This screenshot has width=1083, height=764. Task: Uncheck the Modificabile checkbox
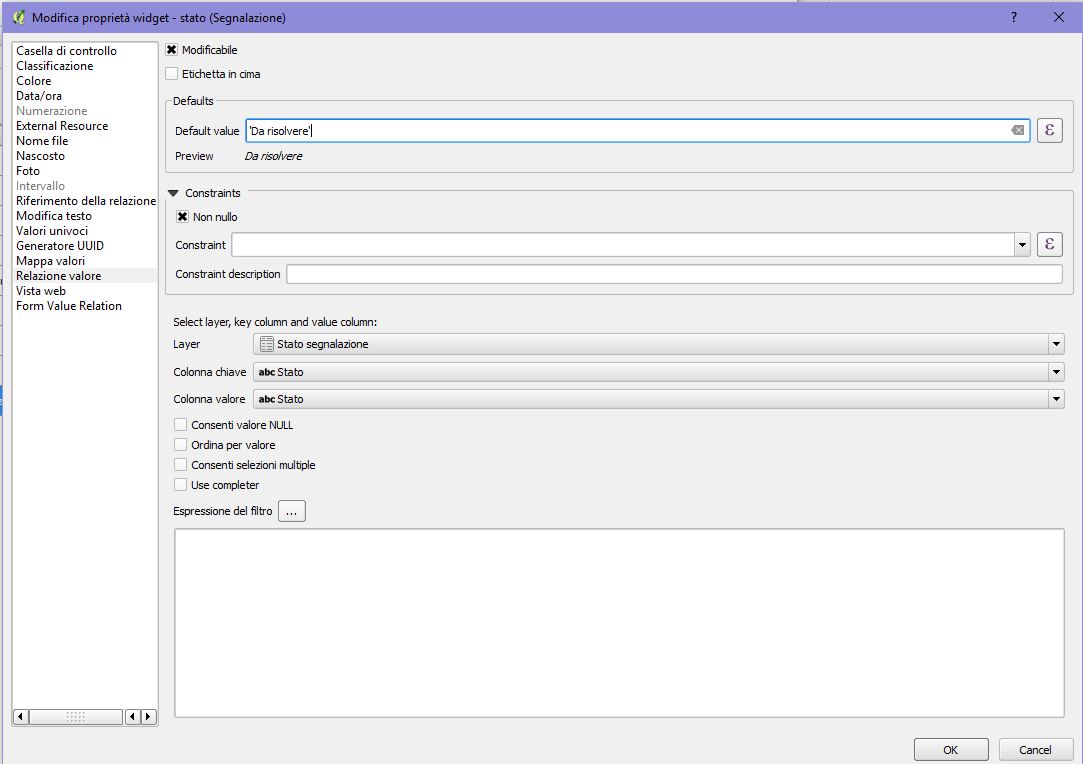tap(171, 49)
